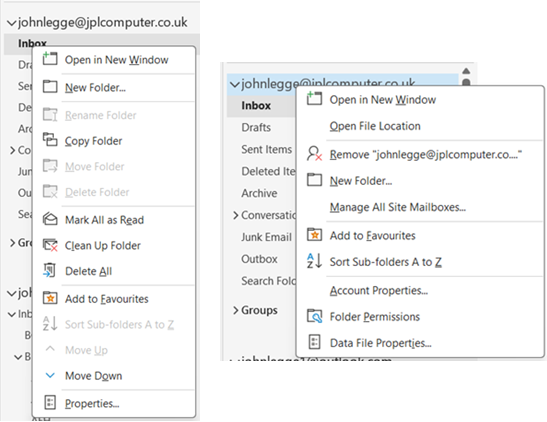547x422 pixels.
Task: Click the New Folder icon in Inbox menu
Action: point(50,86)
